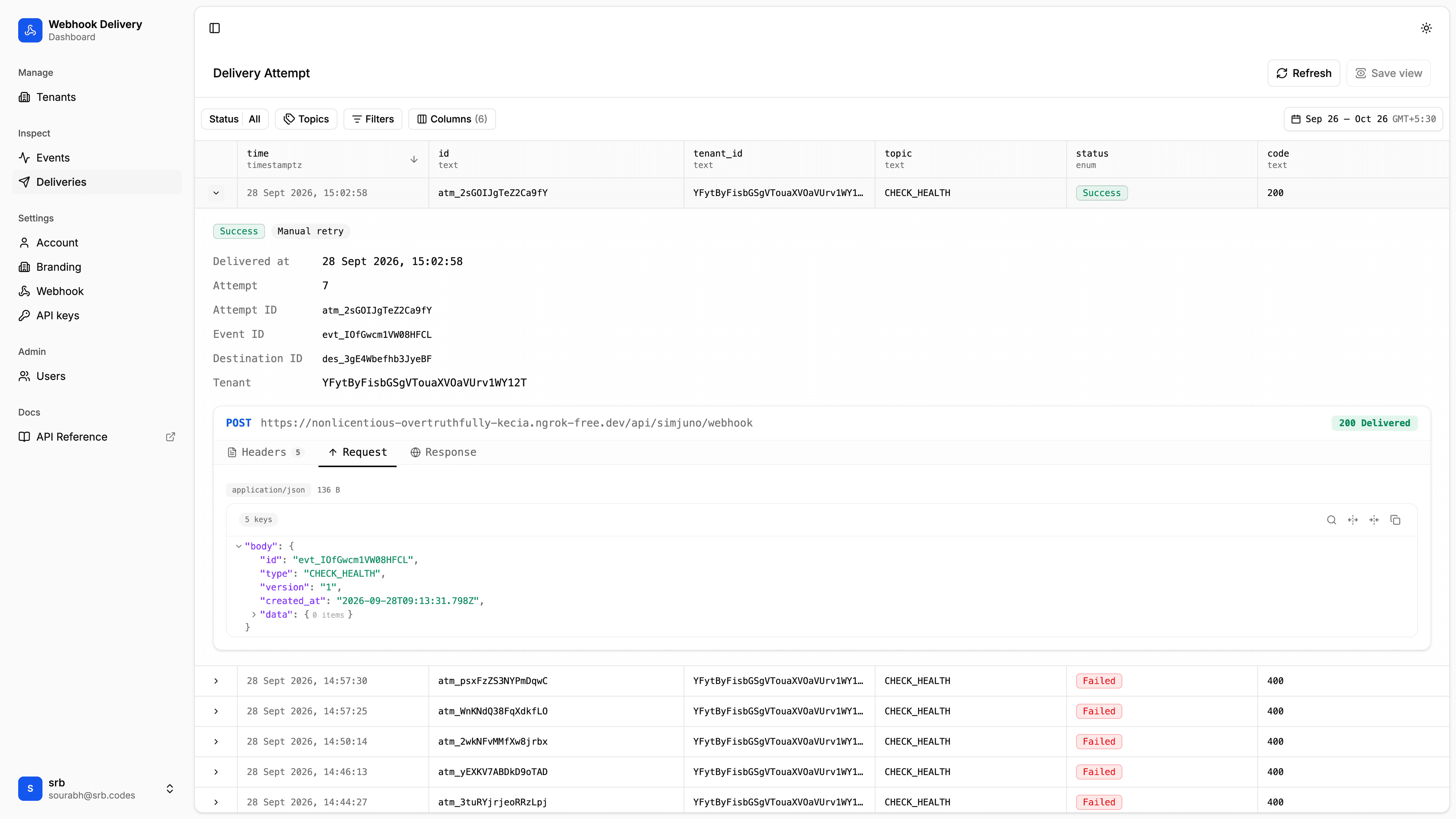Open the Columns (6) selector
Viewport: 1456px width, 819px height.
452,119
